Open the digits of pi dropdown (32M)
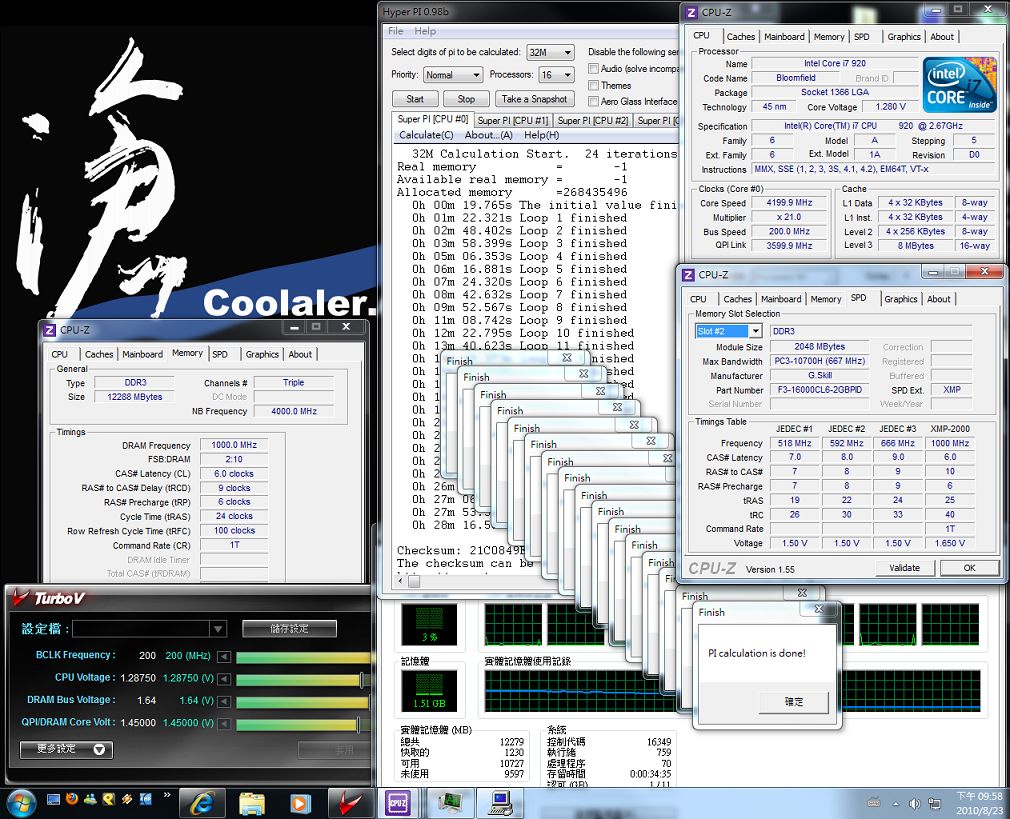 click(550, 53)
